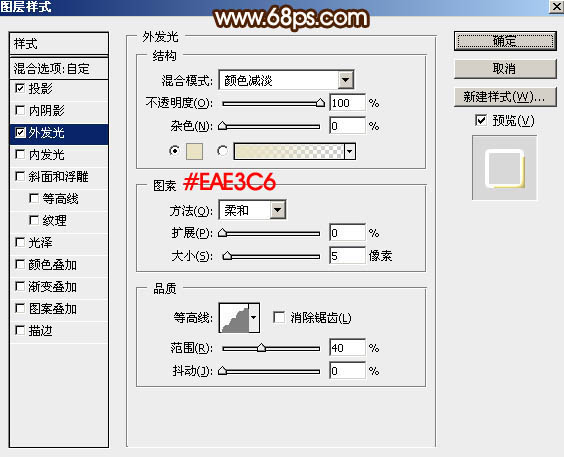Click the style preview thumbnail
This screenshot has width=564, height=457.
[x=504, y=168]
